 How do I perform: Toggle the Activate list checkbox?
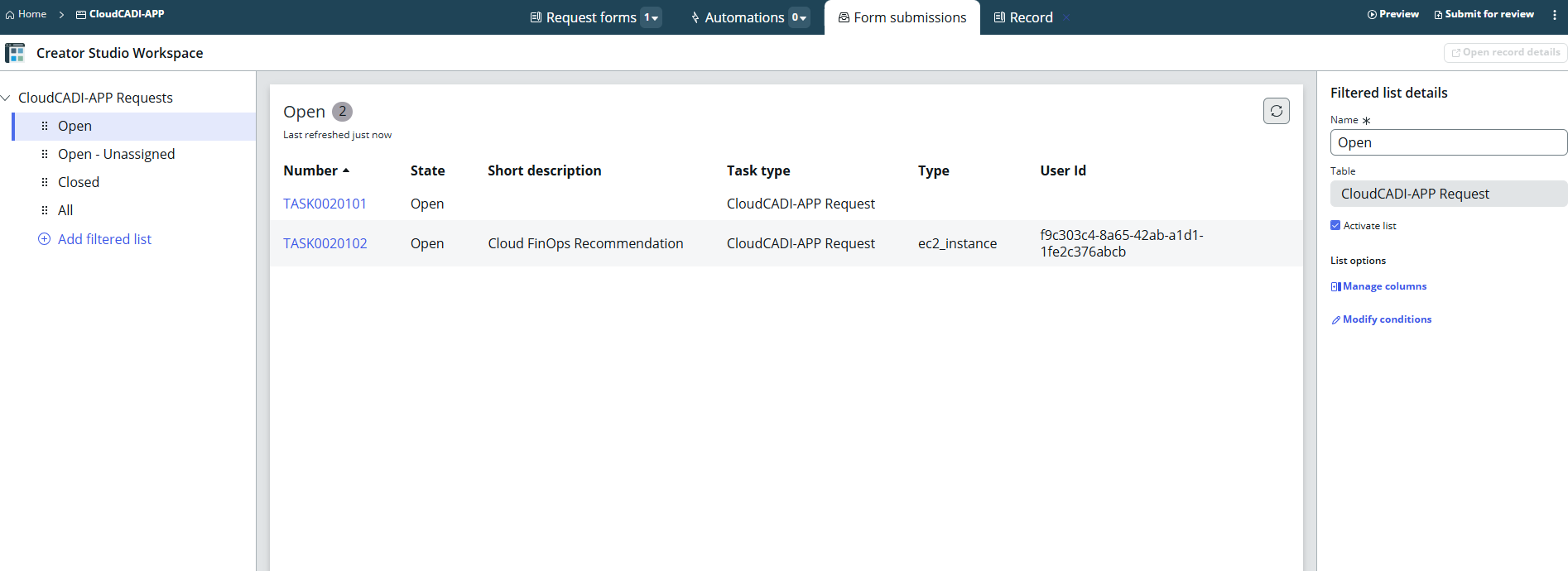coord(1335,225)
